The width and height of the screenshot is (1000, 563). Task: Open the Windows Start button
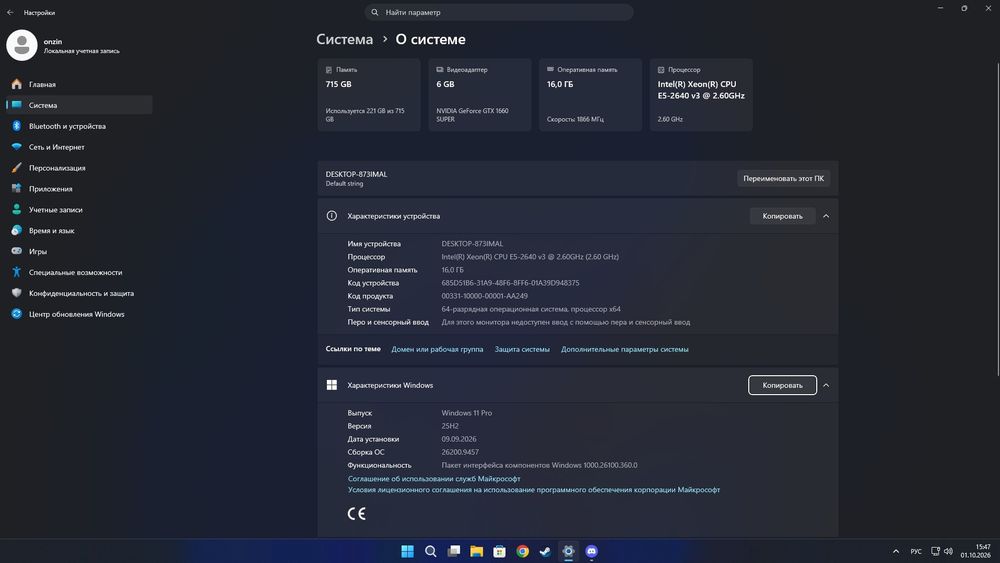pos(408,552)
